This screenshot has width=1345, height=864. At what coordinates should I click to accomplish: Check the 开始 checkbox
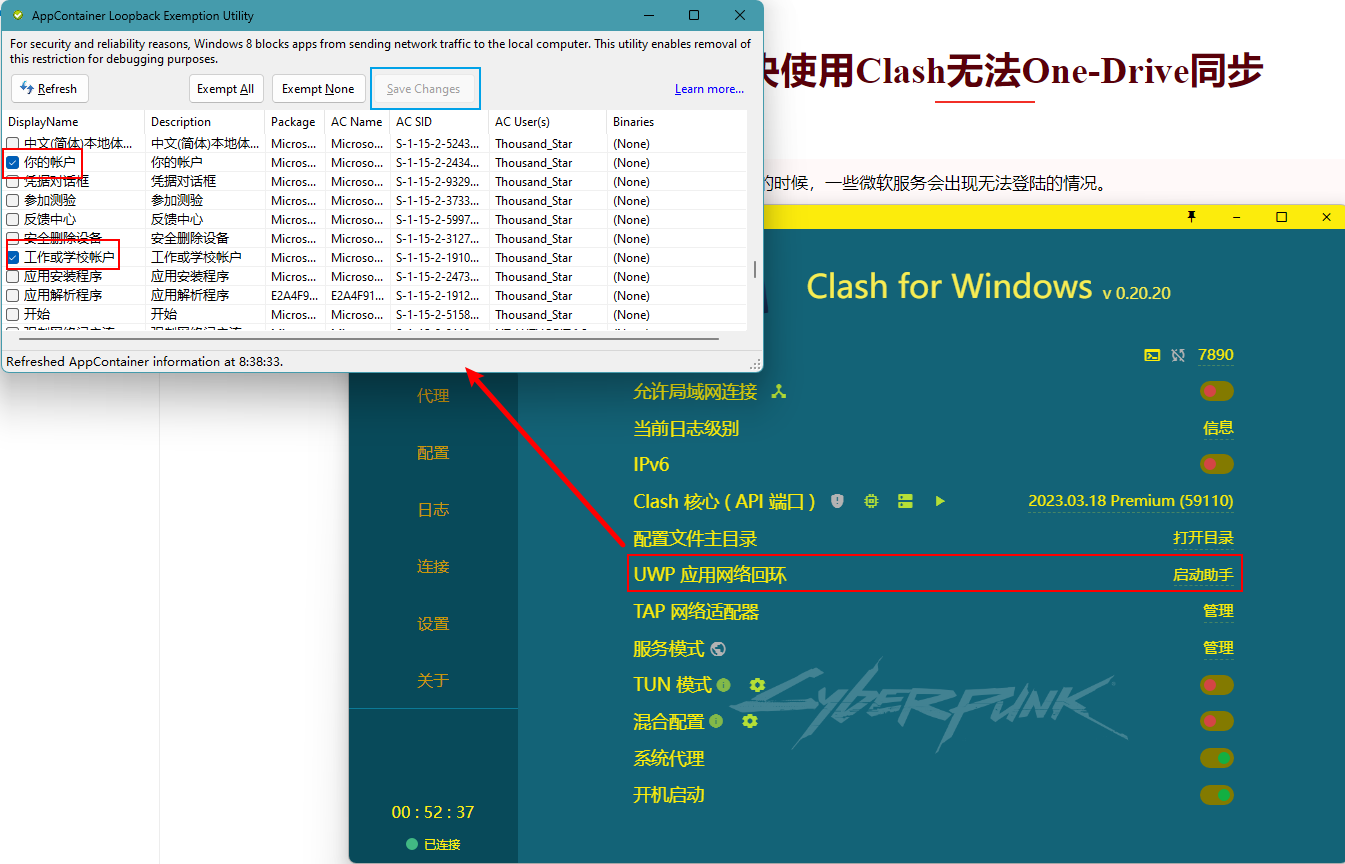(x=13, y=314)
